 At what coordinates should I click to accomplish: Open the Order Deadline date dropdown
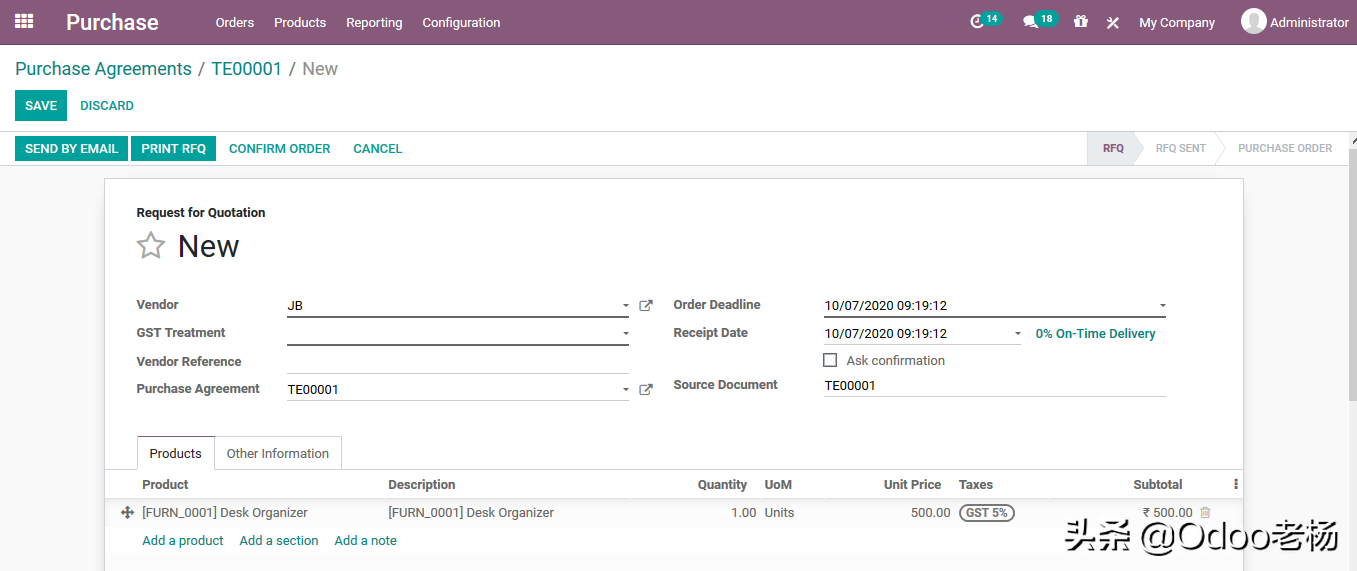(x=1162, y=306)
